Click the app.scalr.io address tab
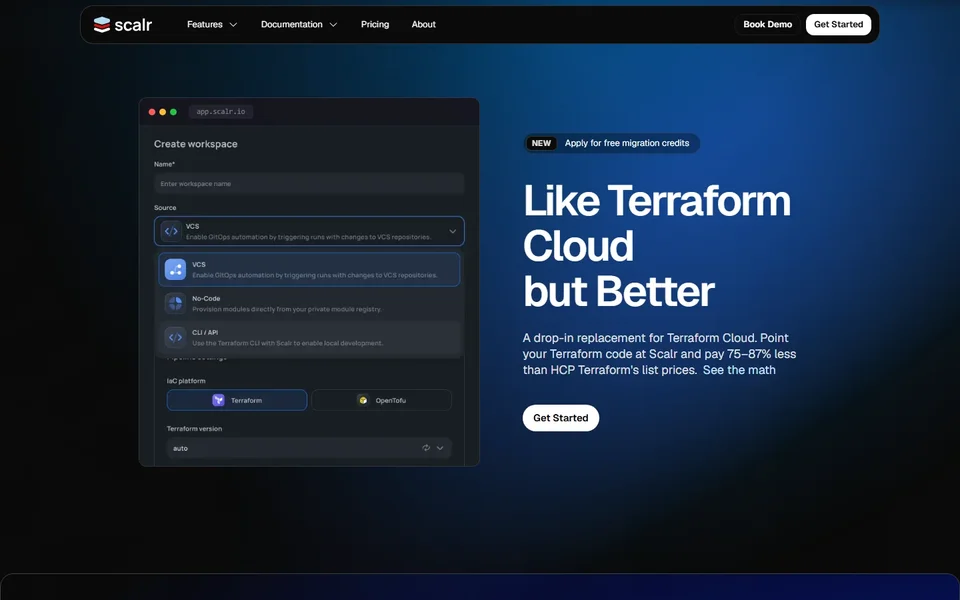Screen dimensions: 960x600 tap(220, 111)
